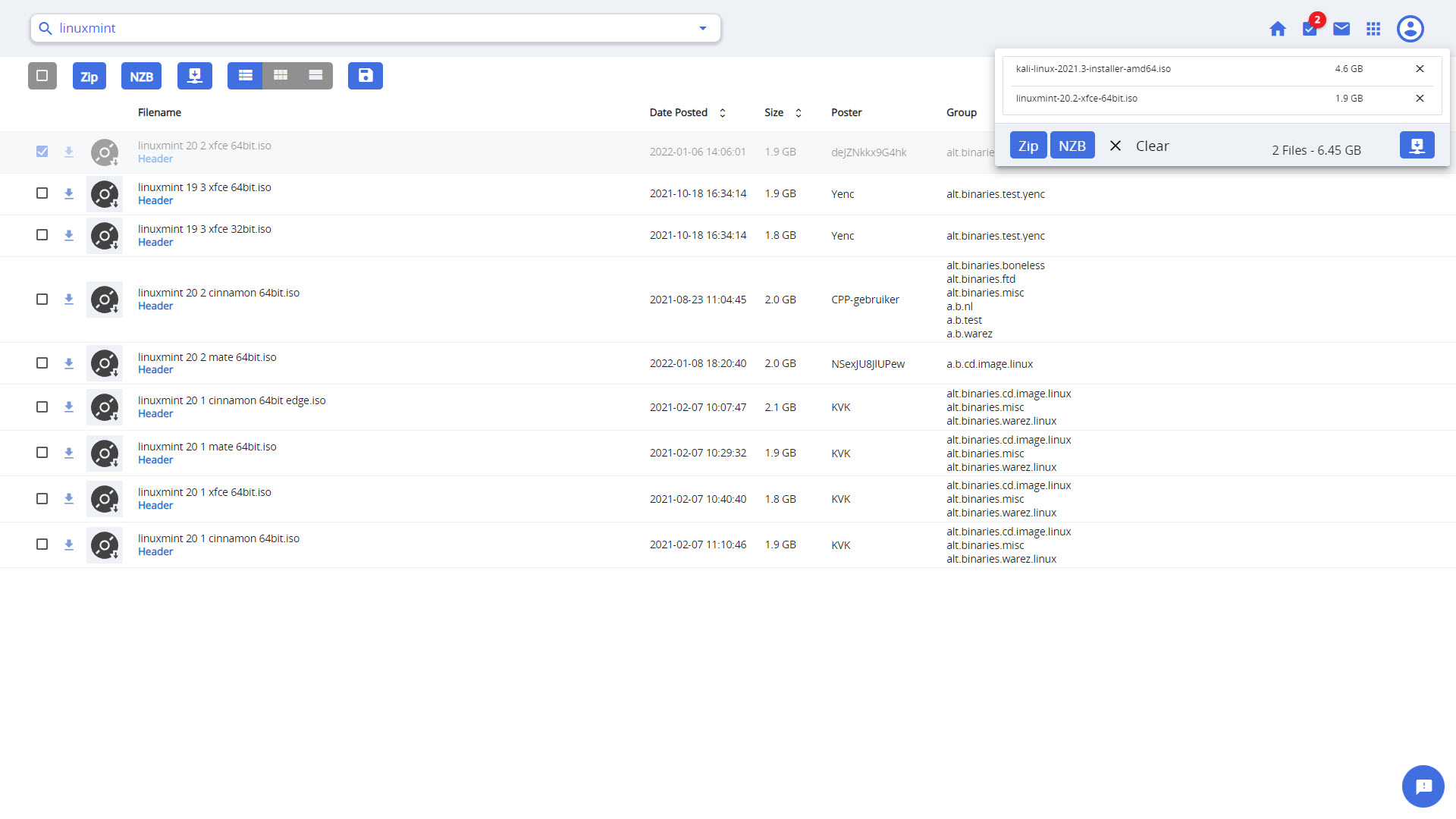This screenshot has height=819, width=1456.
Task: Sort by Date Posted arrows
Action: 723,113
